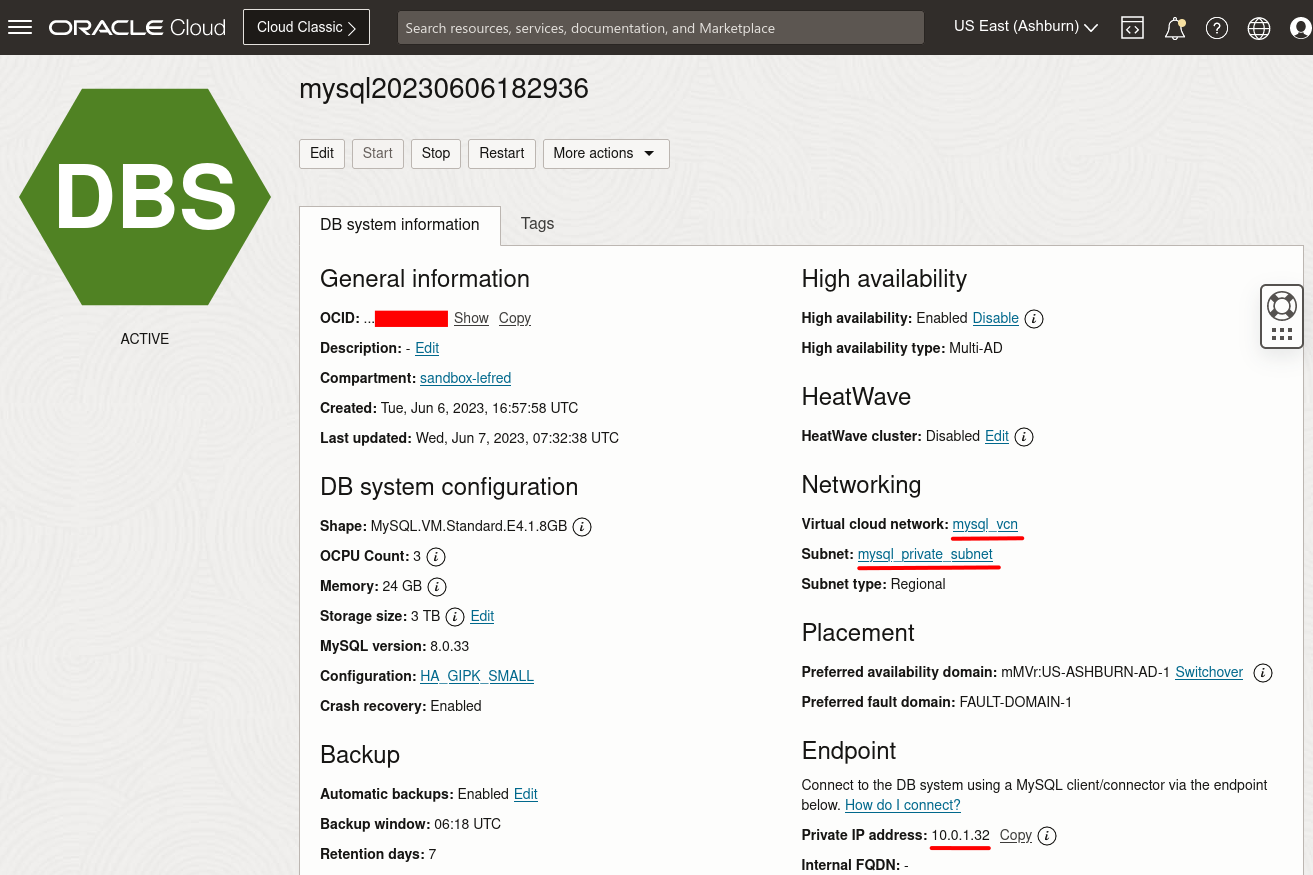Change language via the globe icon
Screen dimensions: 1313x875
point(1258,27)
